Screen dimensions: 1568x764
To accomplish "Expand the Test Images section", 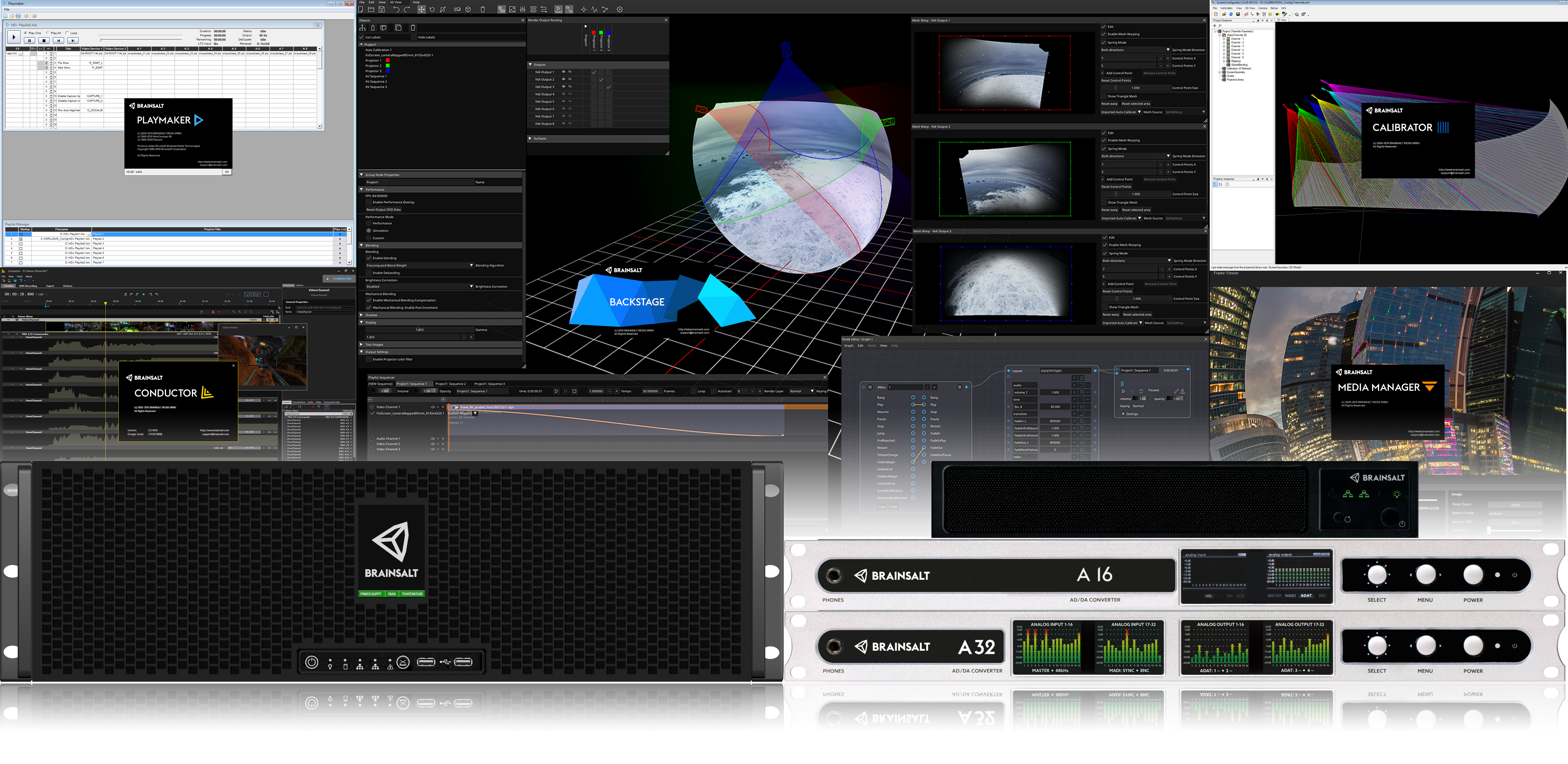I will (x=362, y=345).
